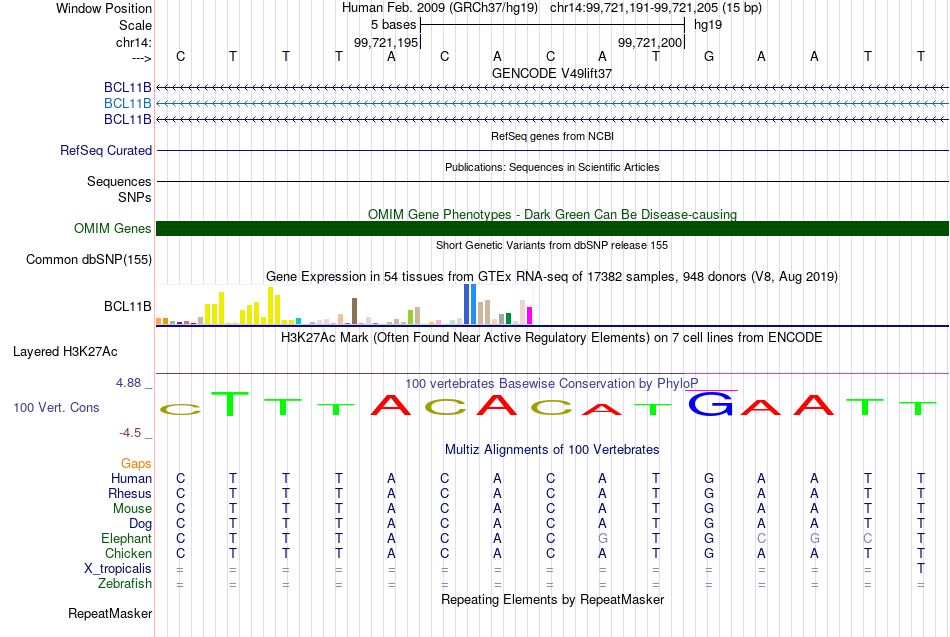Viewport: 950px width, 637px height.
Task: Click the Gaps label
Action: [x=136, y=464]
